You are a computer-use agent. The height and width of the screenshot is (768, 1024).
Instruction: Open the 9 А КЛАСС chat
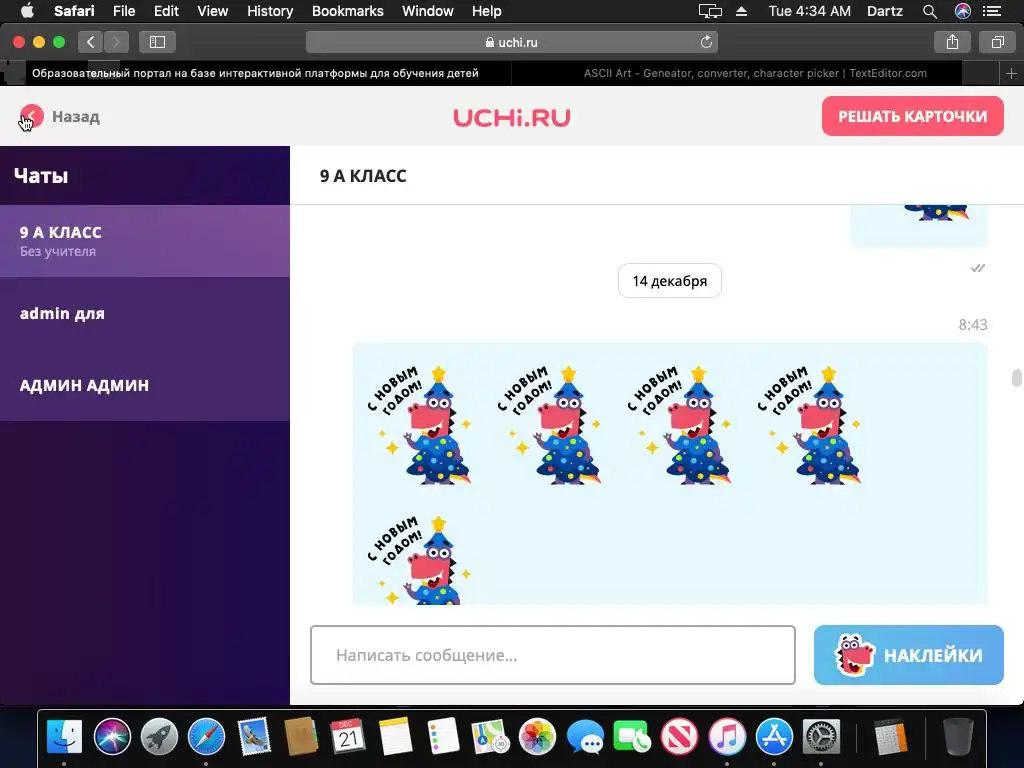tap(145, 241)
